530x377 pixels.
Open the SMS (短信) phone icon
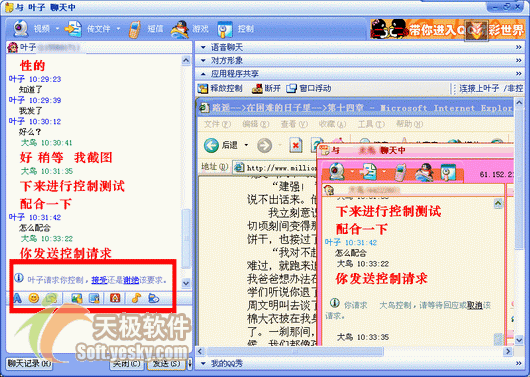134,29
